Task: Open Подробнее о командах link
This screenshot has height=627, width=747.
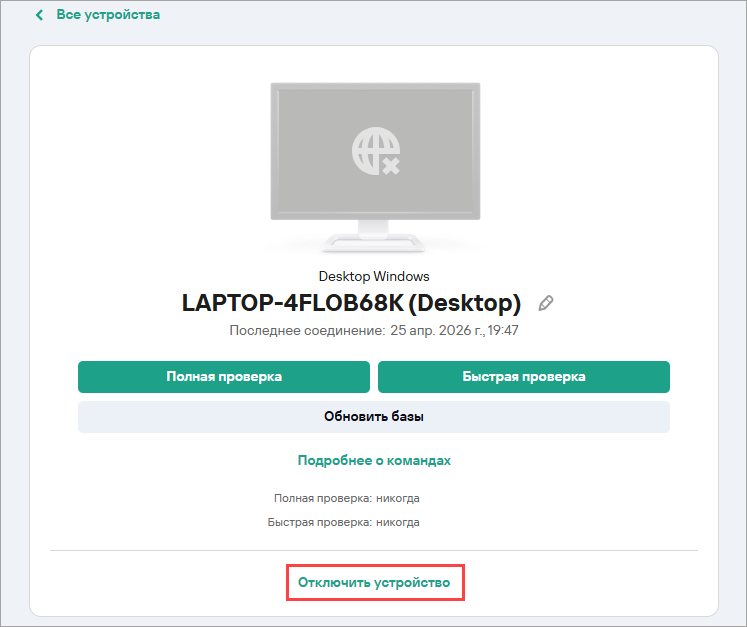Action: click(x=374, y=460)
